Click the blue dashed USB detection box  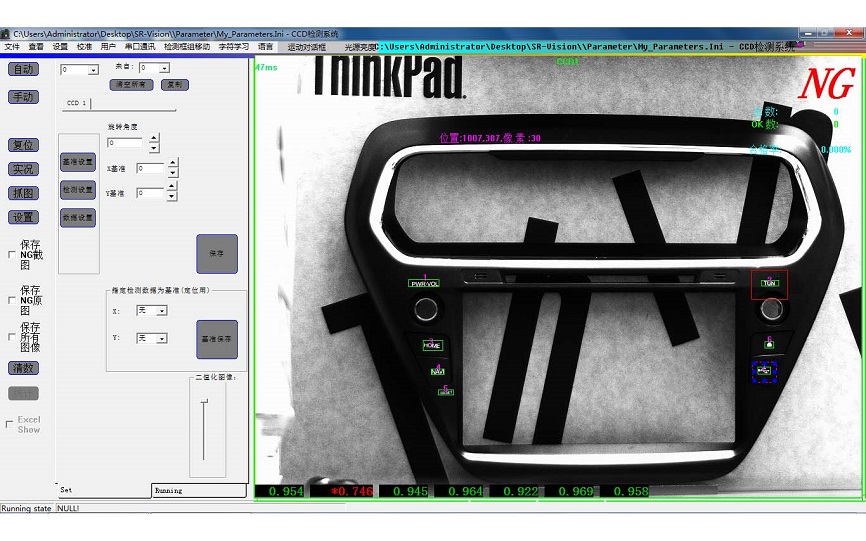tap(765, 371)
